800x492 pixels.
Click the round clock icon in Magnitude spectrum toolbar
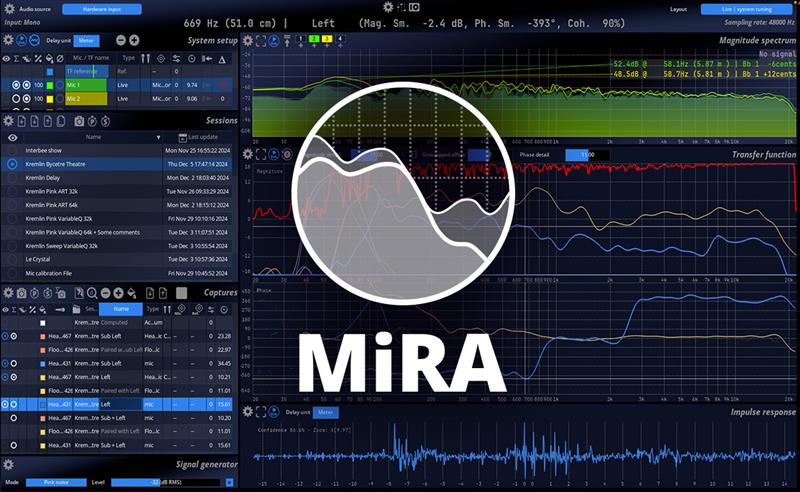pos(274,41)
